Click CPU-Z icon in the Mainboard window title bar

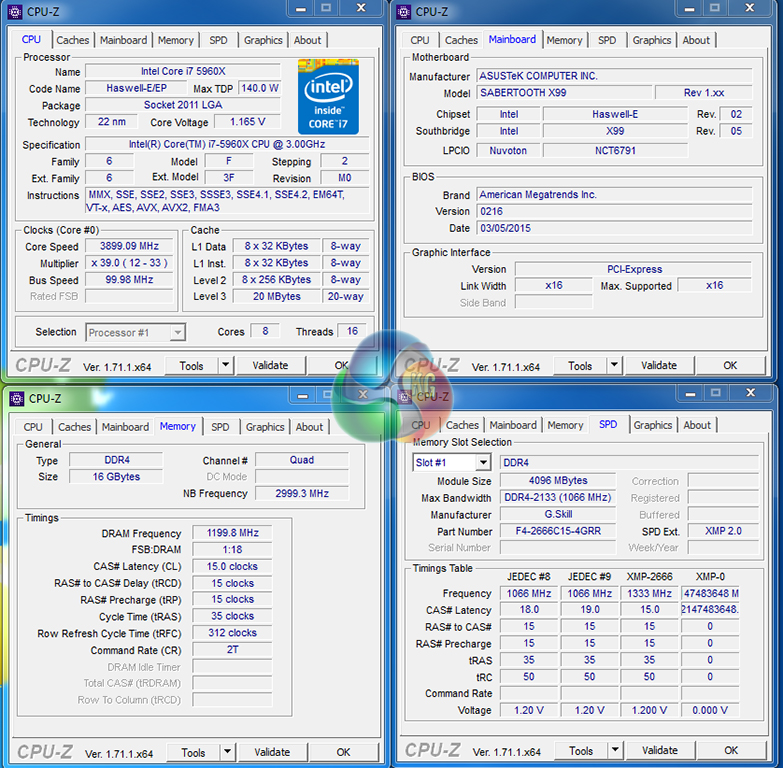(404, 11)
